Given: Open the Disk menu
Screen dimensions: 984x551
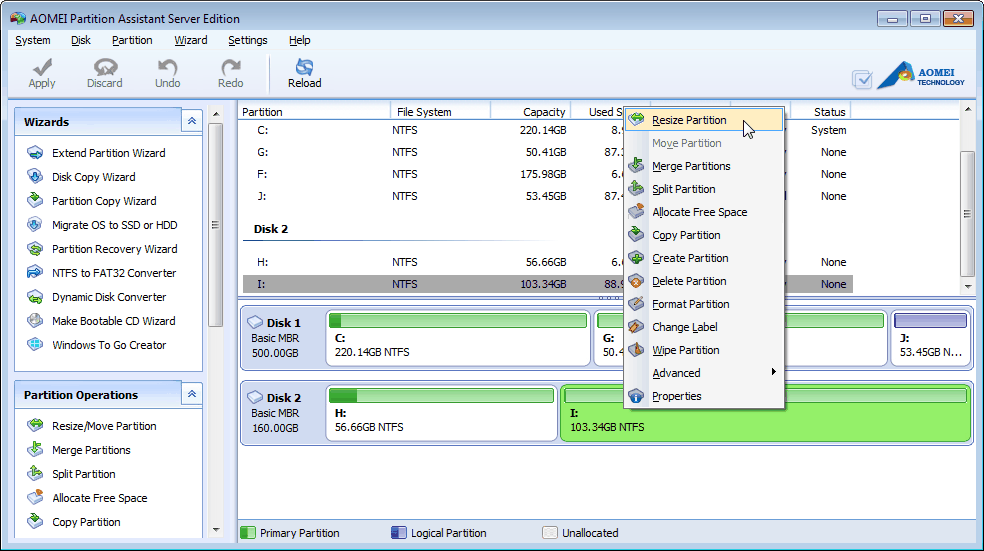Looking at the screenshot, I should [x=80, y=40].
